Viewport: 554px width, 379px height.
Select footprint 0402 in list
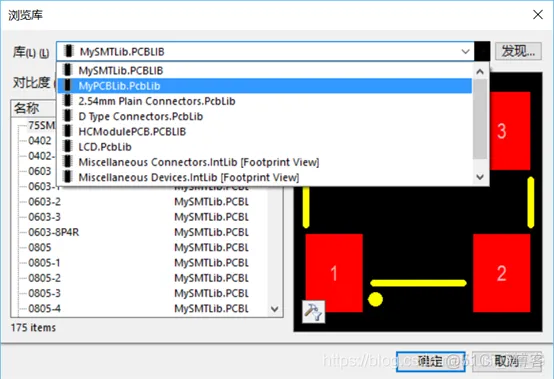coord(40,141)
